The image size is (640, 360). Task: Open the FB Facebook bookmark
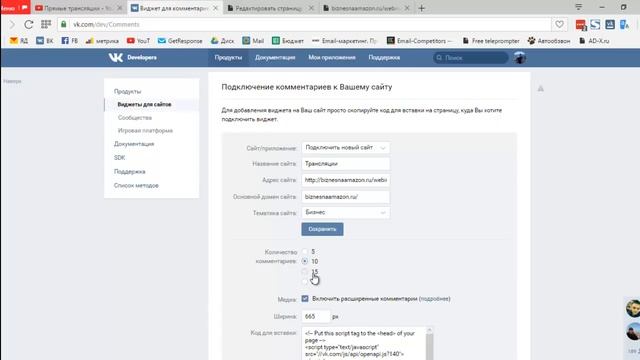[x=70, y=41]
